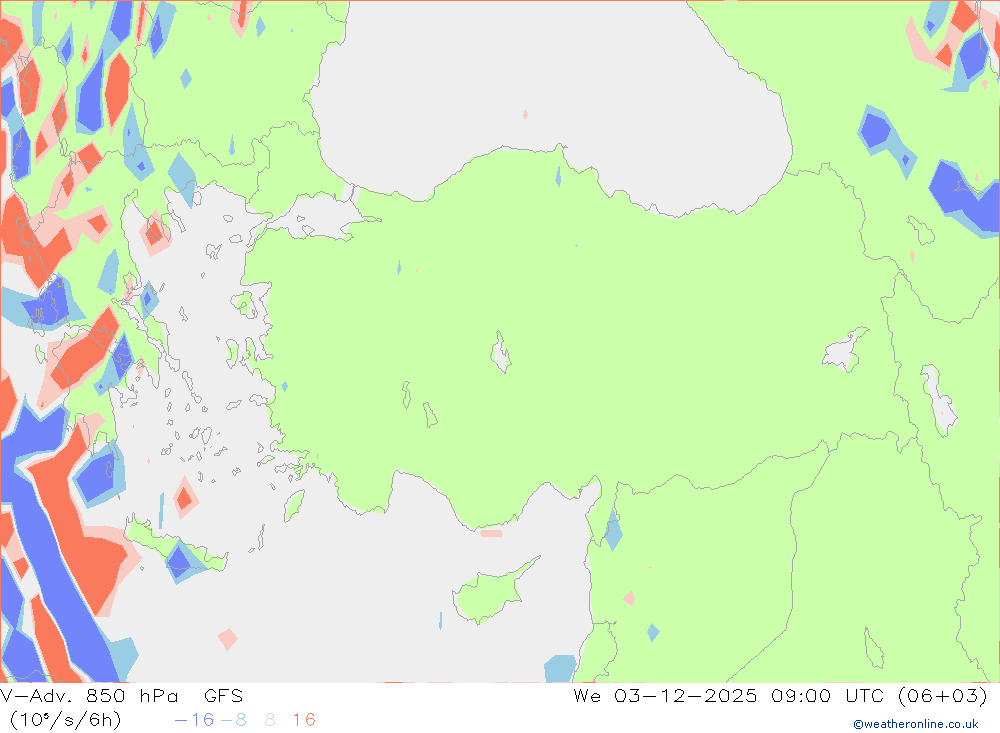
Task: Click the light pink 8 legend value
Action: (270, 720)
